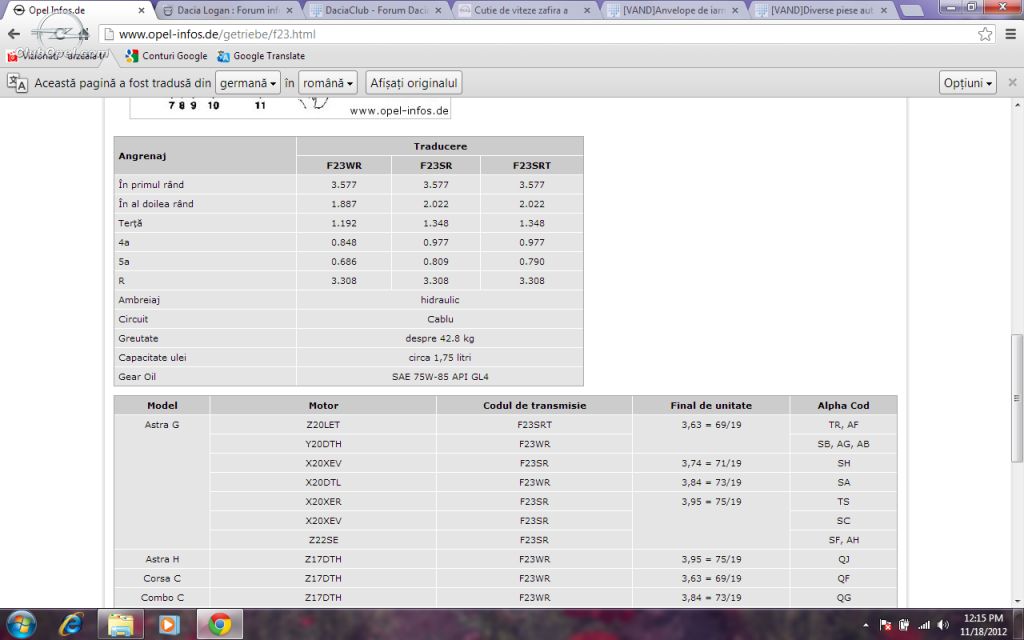Switch to the Cutie de viteze zafira tab
Screen dimensions: 1024x640
(x=519, y=10)
